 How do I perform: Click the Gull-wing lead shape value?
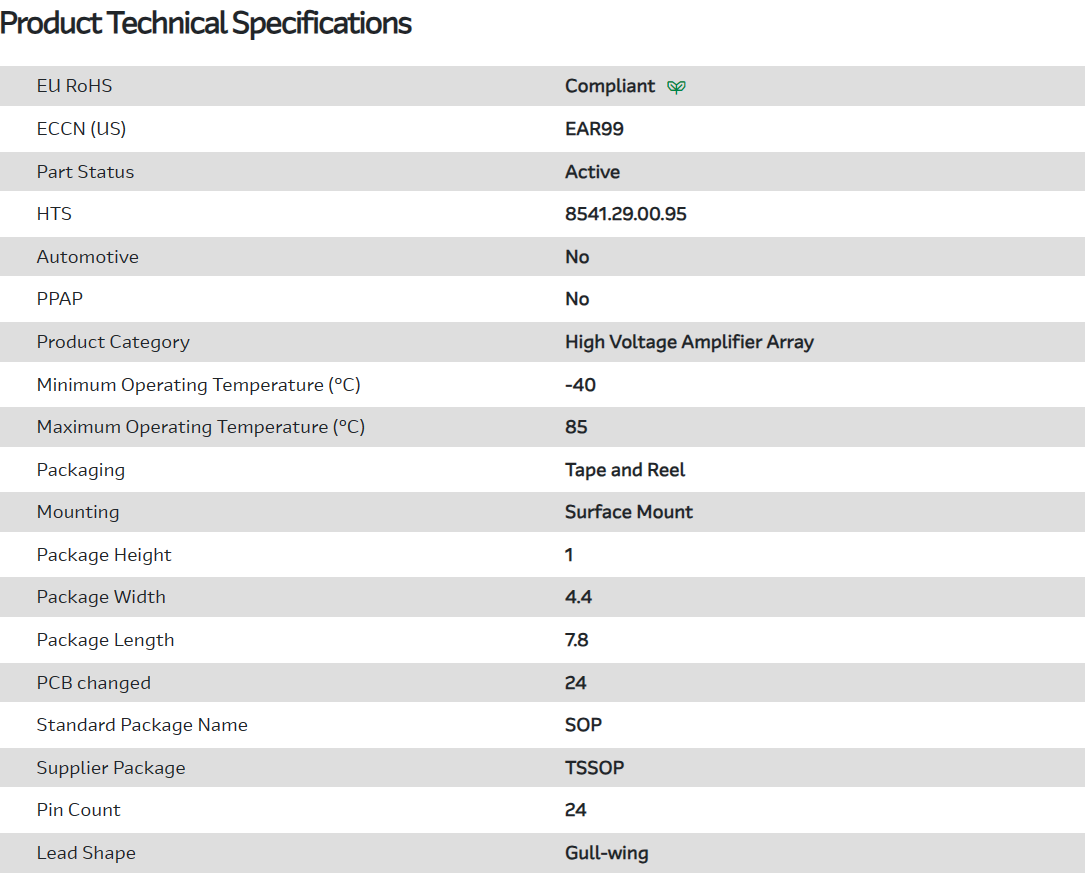click(606, 853)
